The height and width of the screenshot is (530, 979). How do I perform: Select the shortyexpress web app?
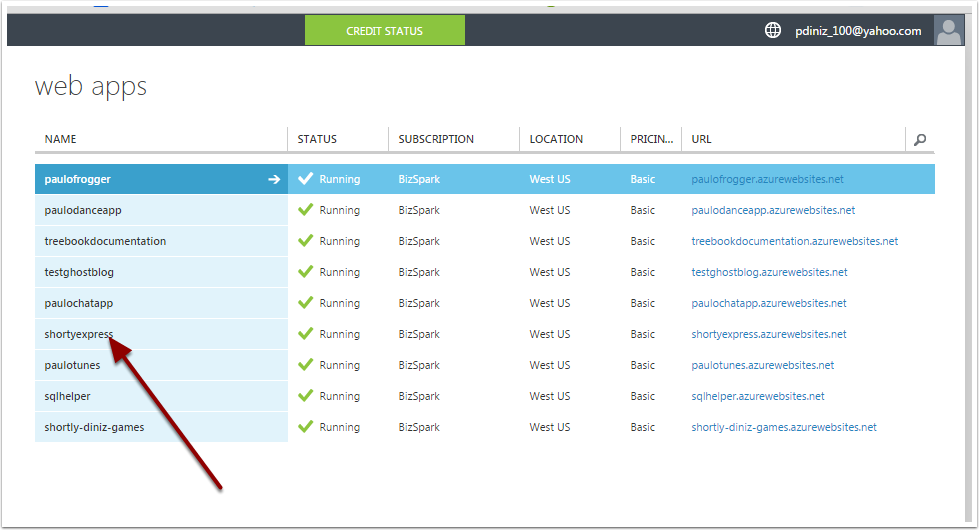tap(79, 334)
